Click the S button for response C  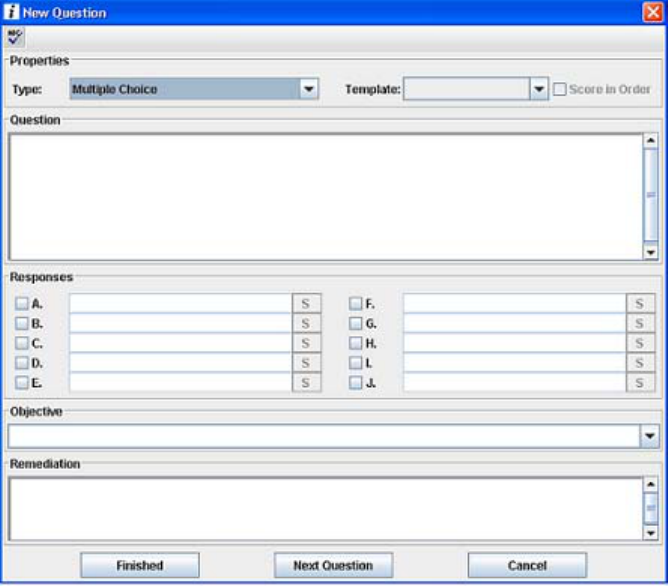[x=306, y=343]
